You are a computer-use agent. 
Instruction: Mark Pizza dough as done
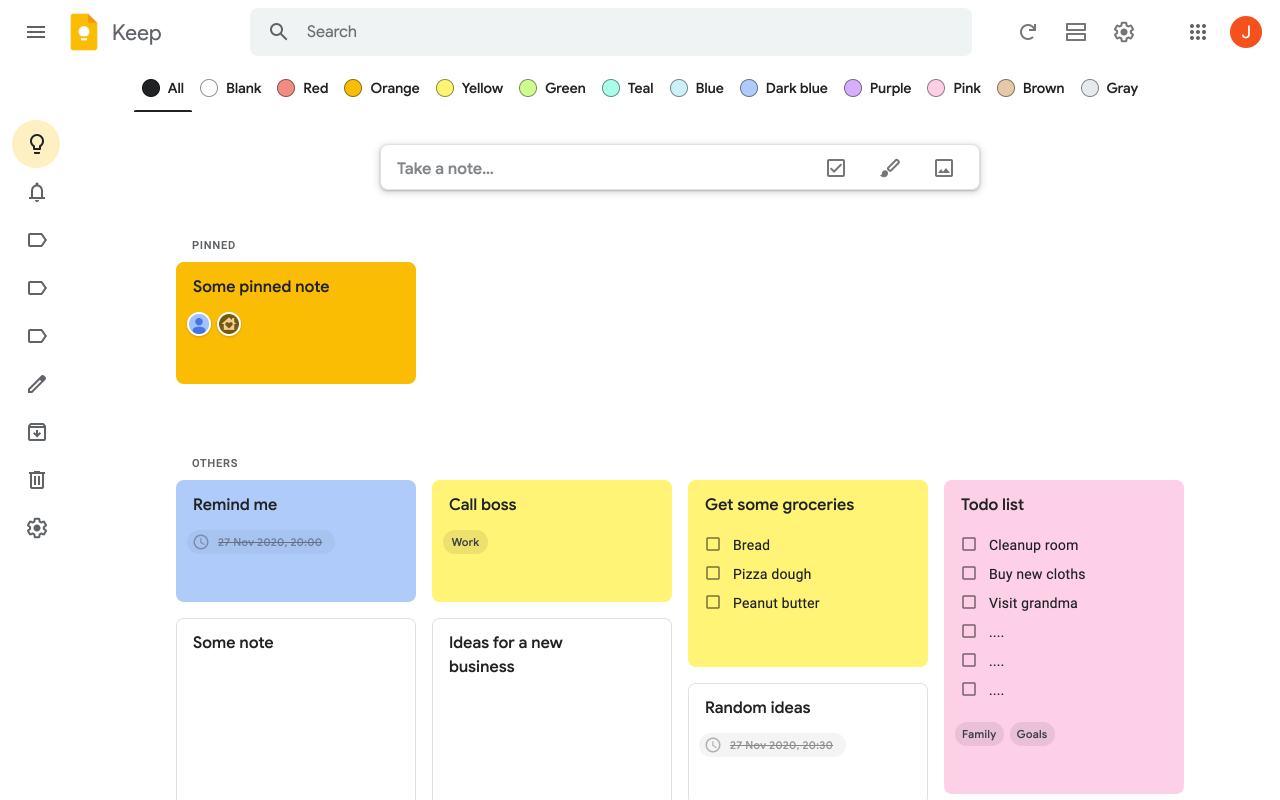click(x=713, y=573)
